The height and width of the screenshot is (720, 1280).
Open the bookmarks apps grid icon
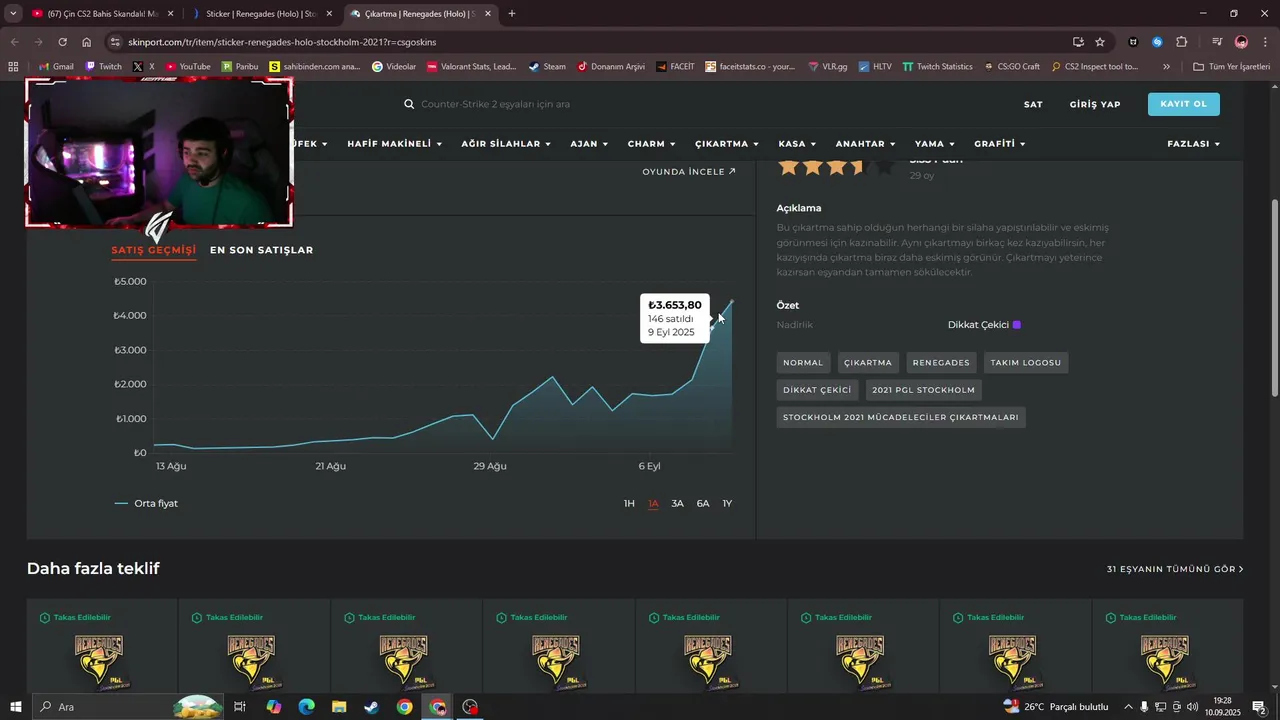tap(13, 66)
